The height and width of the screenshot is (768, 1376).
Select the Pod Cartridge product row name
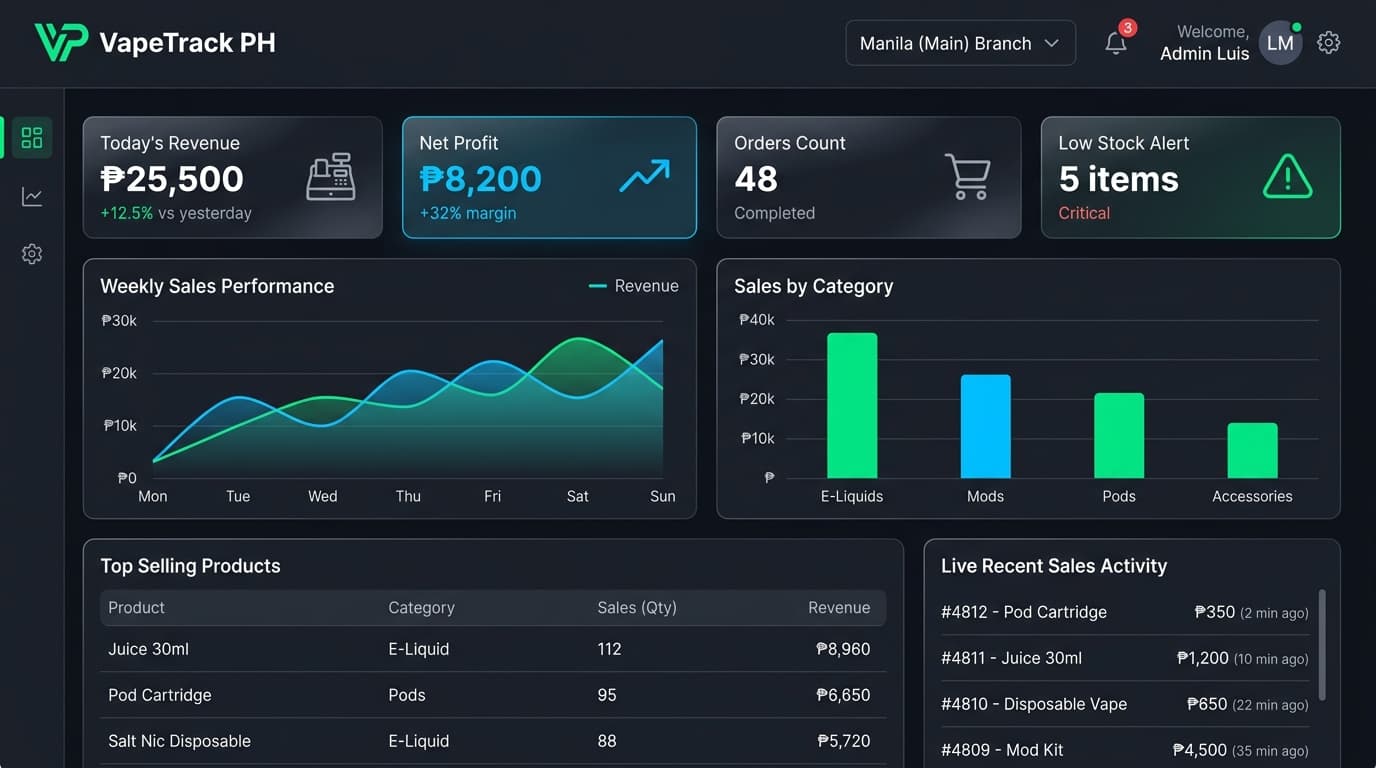[x=160, y=695]
